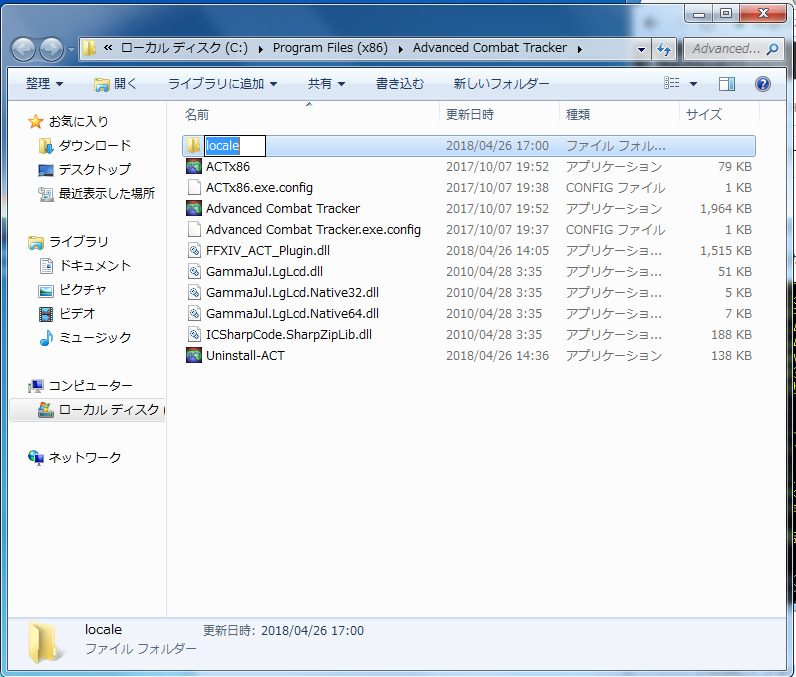
Task: Create a folder with 新しいフォルダー
Action: coord(501,83)
